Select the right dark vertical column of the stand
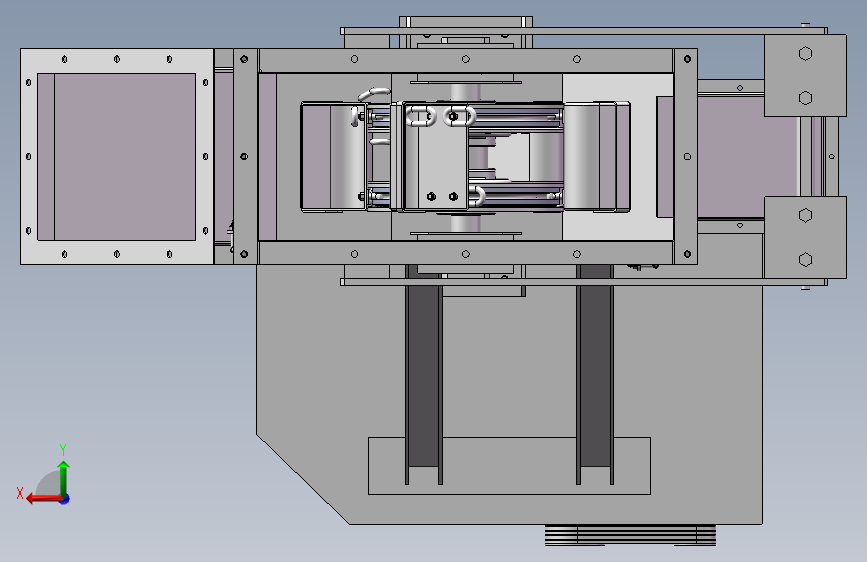Viewport: 867px width, 562px height. [595, 374]
